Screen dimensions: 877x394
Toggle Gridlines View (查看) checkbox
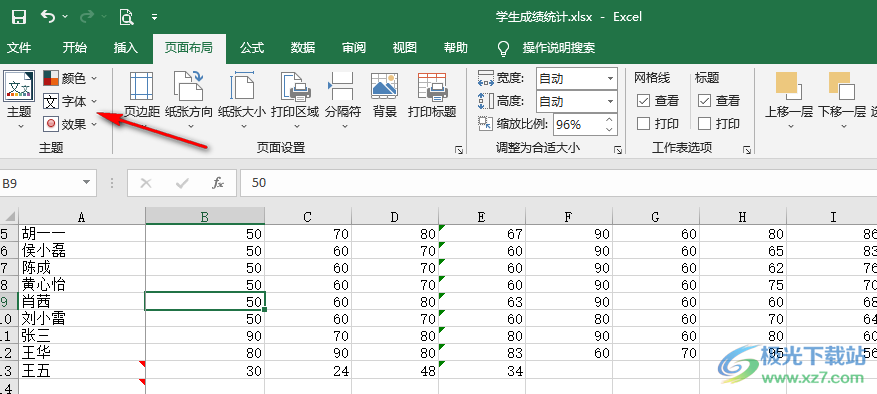click(x=643, y=101)
